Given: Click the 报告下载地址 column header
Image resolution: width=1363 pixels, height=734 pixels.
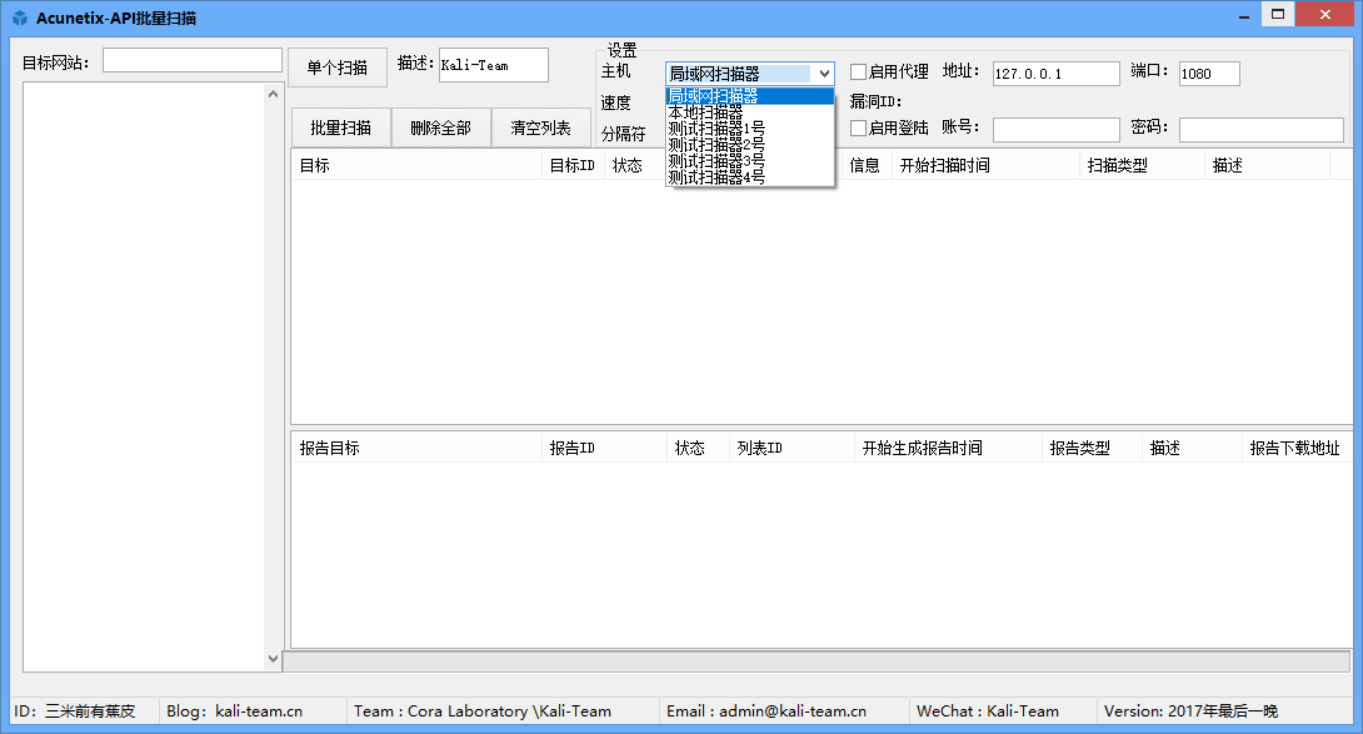Looking at the screenshot, I should tap(1297, 448).
